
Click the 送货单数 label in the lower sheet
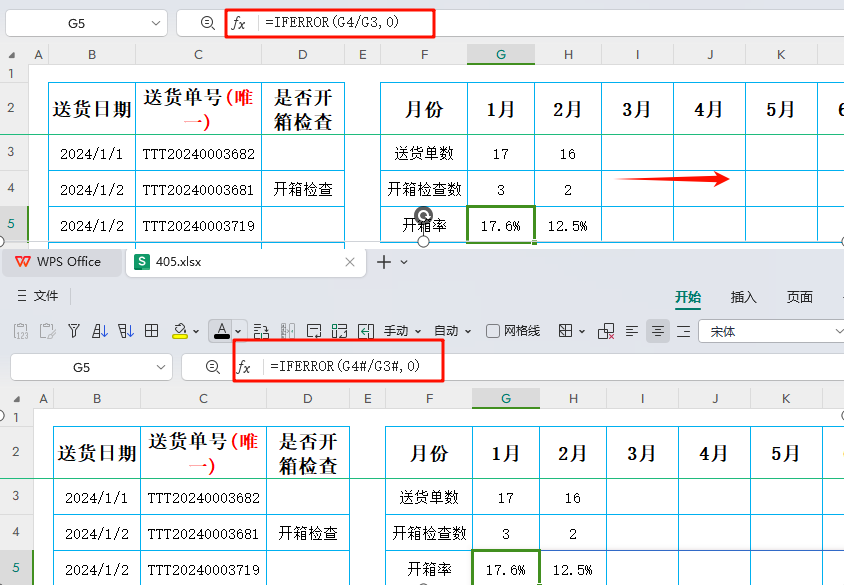(x=429, y=497)
